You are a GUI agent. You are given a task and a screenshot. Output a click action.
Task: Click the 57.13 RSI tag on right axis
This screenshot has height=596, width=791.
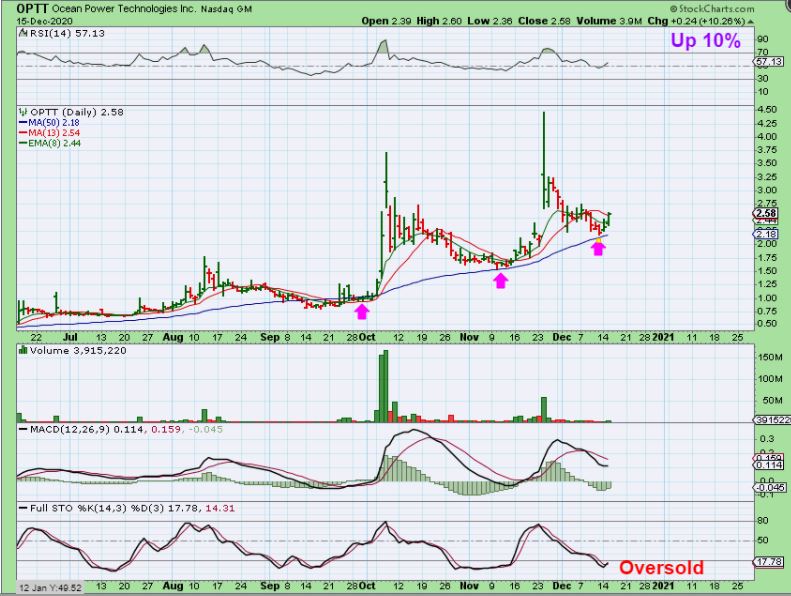(769, 62)
